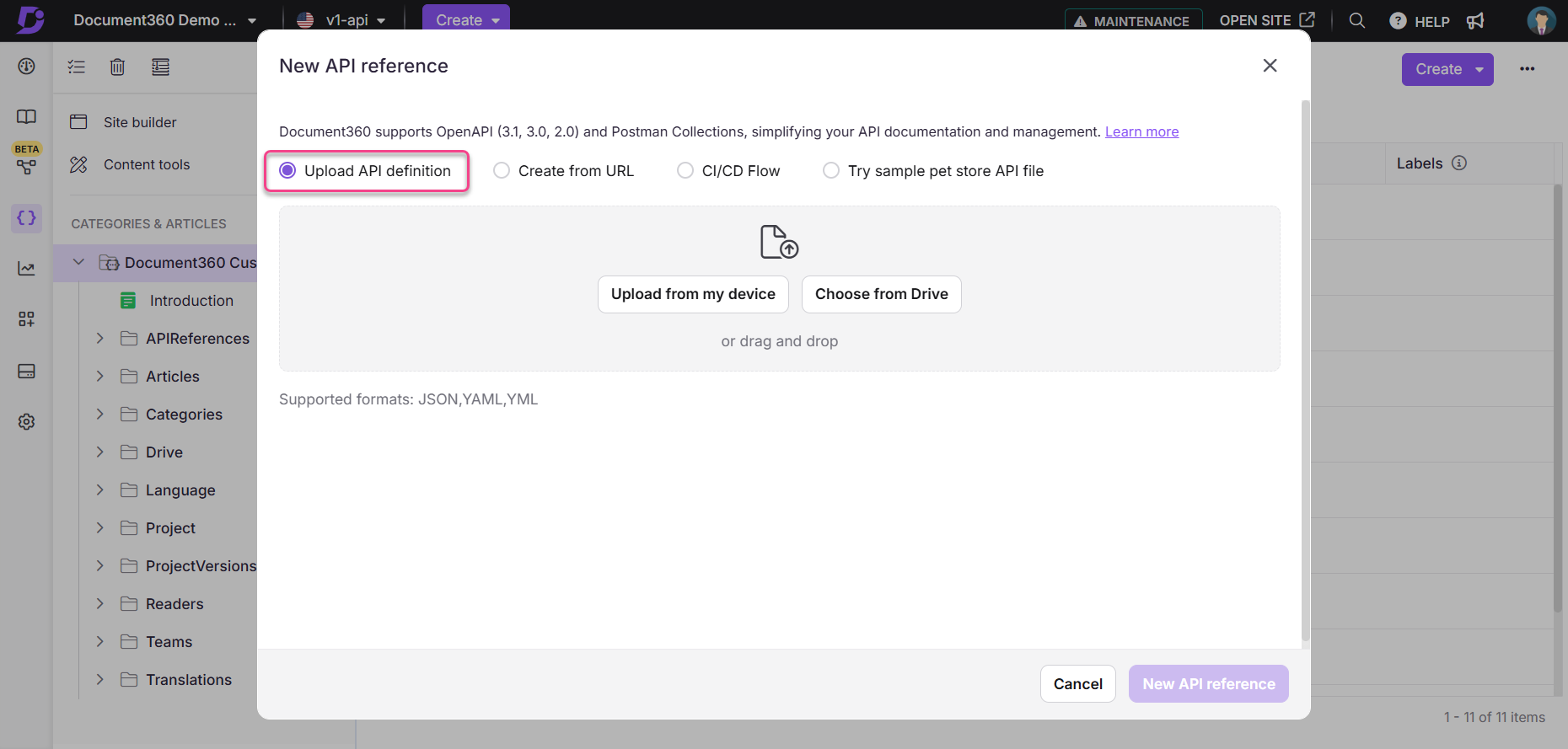The image size is (1568, 749).
Task: Open the Settings gear icon in sidebar
Action: coord(26,422)
